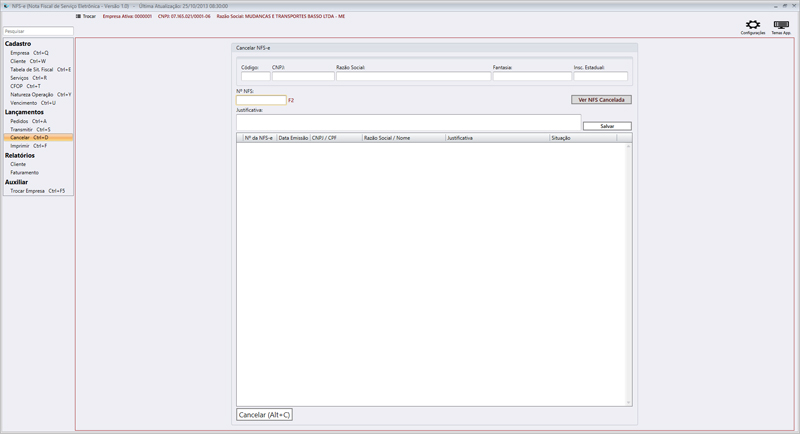Click the Empresa Ativa: 0000001 text

(x=127, y=16)
